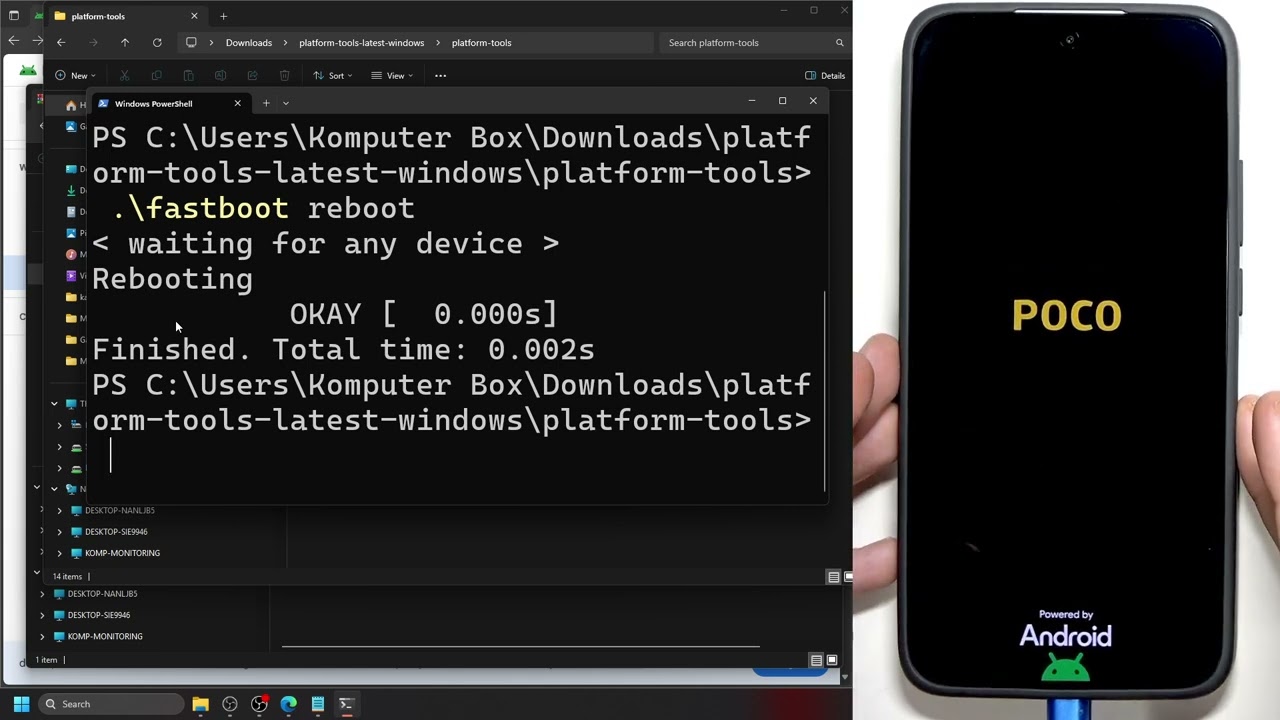Screen dimensions: 1280x720
Task: Select DESKTOP-NANLJB5 in the 1 item window
Action: 102,594
